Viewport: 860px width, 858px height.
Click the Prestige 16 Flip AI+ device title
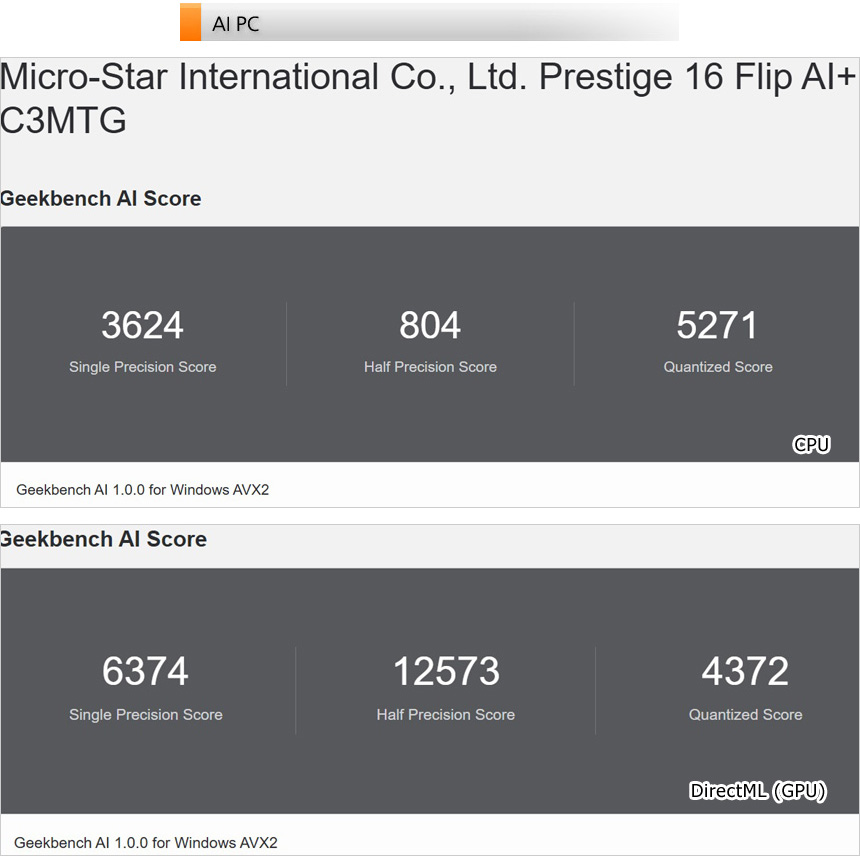coord(428,98)
